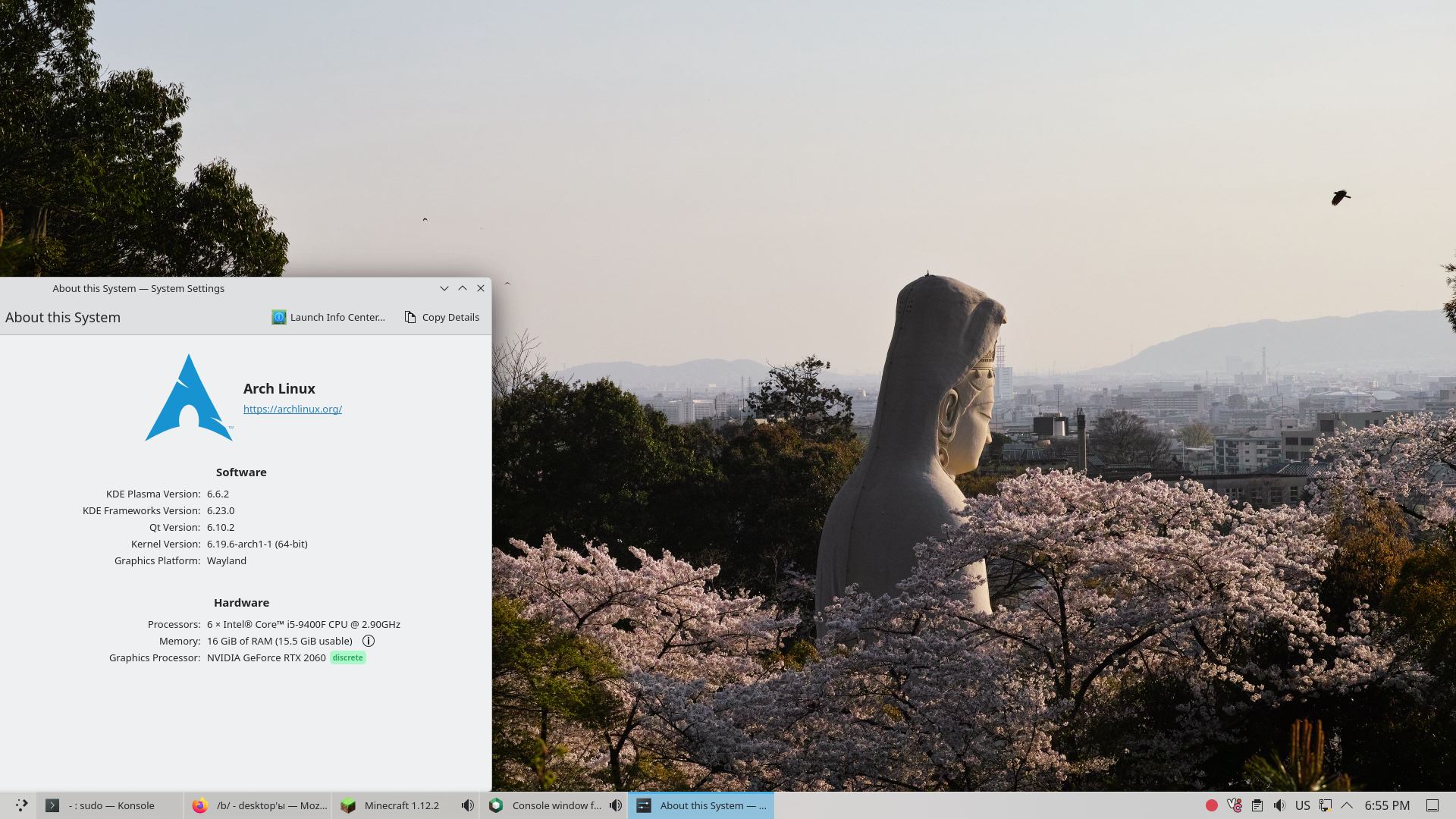Toggle Peek at Desktop button
The width and height of the screenshot is (1456, 819).
[x=1432, y=805]
